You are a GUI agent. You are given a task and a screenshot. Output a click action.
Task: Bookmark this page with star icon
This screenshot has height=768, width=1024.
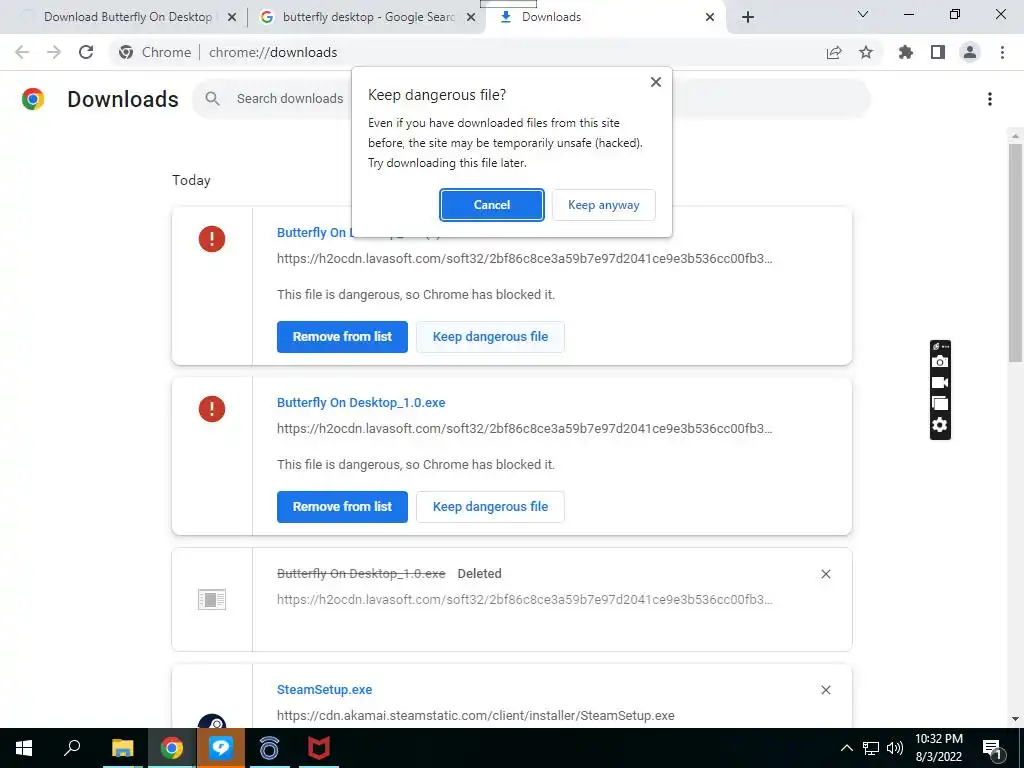click(x=866, y=52)
